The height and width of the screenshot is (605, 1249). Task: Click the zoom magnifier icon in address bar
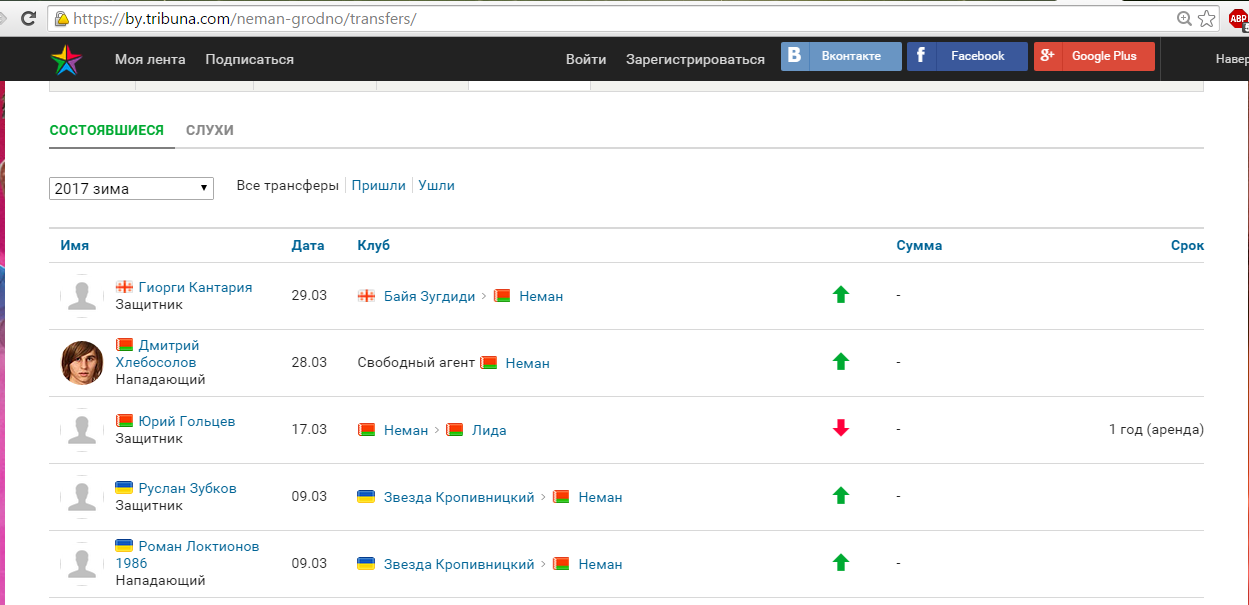[1185, 18]
